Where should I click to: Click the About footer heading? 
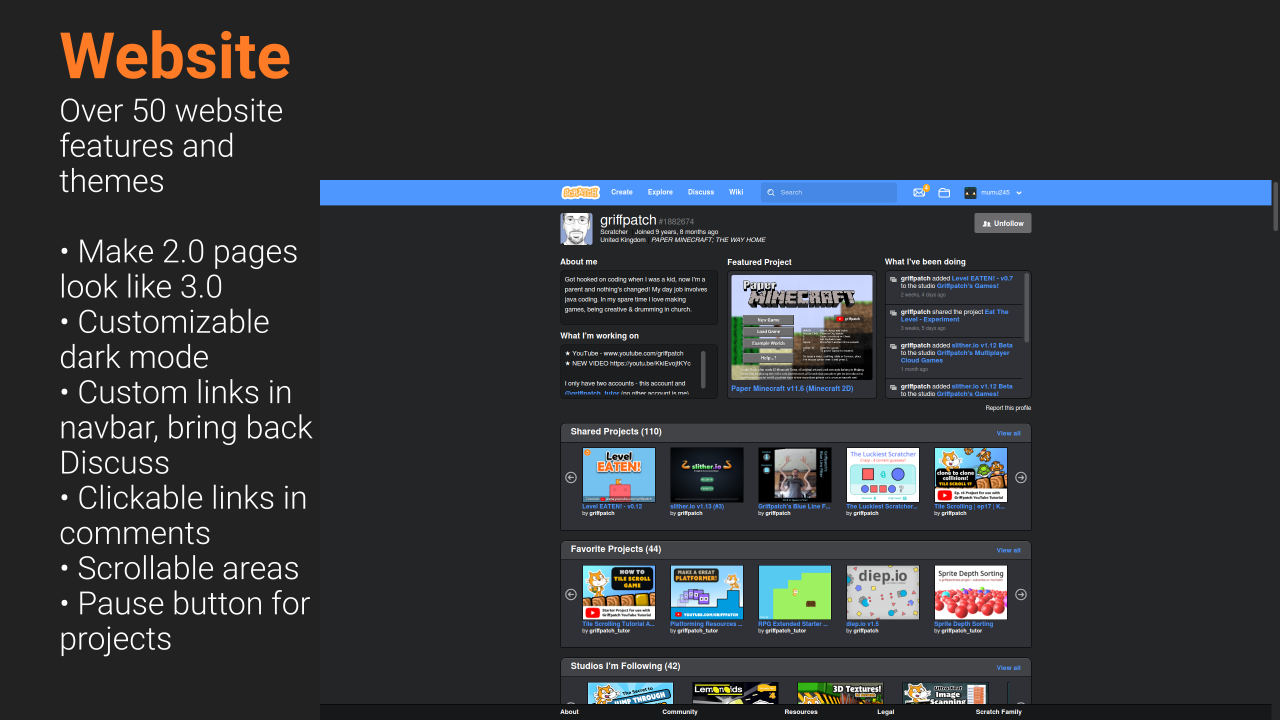[569, 712]
